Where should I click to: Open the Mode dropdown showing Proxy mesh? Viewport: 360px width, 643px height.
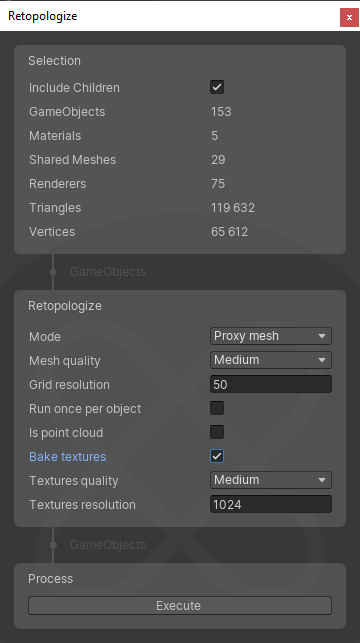(271, 336)
